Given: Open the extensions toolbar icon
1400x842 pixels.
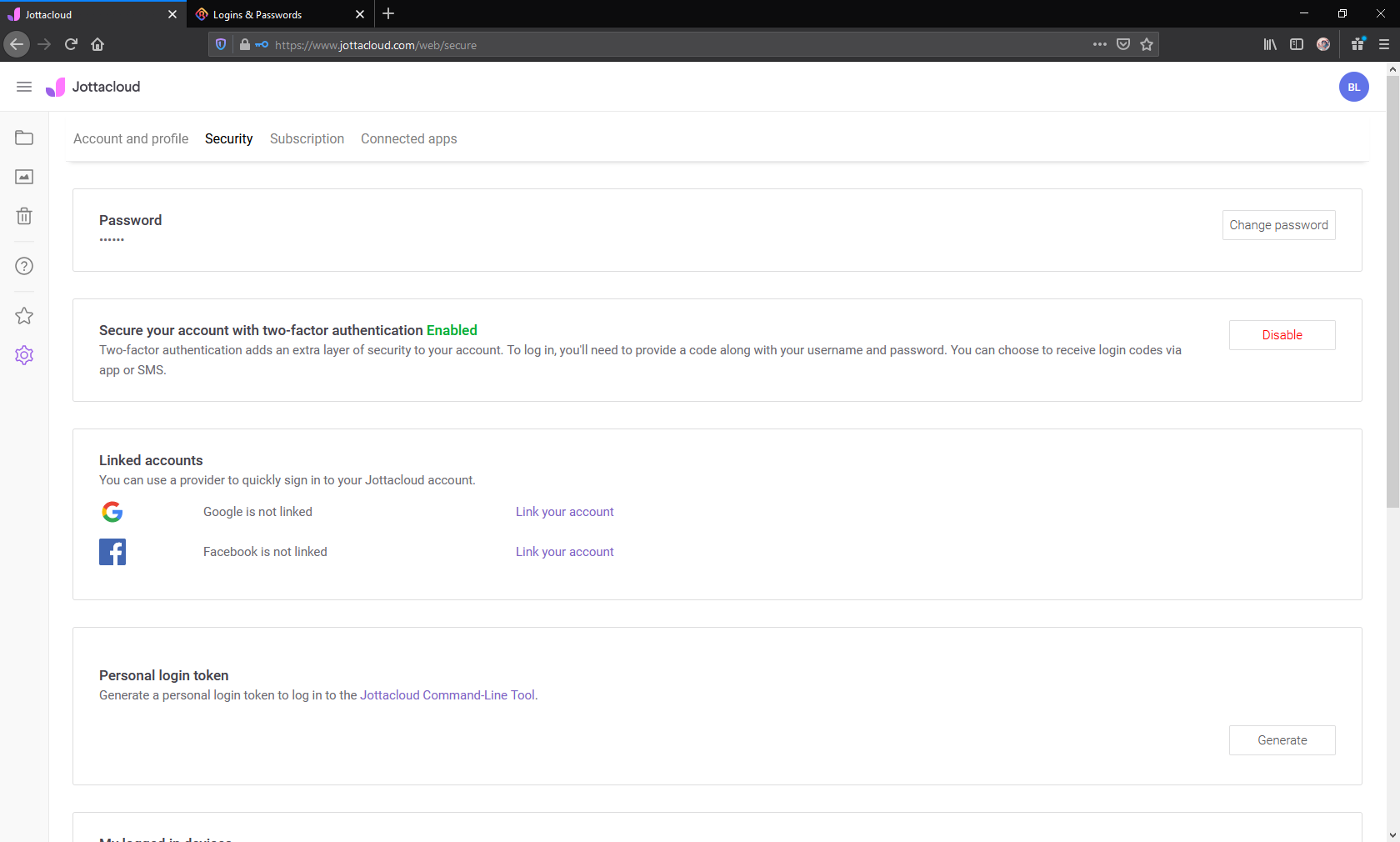Looking at the screenshot, I should pos(1358,44).
